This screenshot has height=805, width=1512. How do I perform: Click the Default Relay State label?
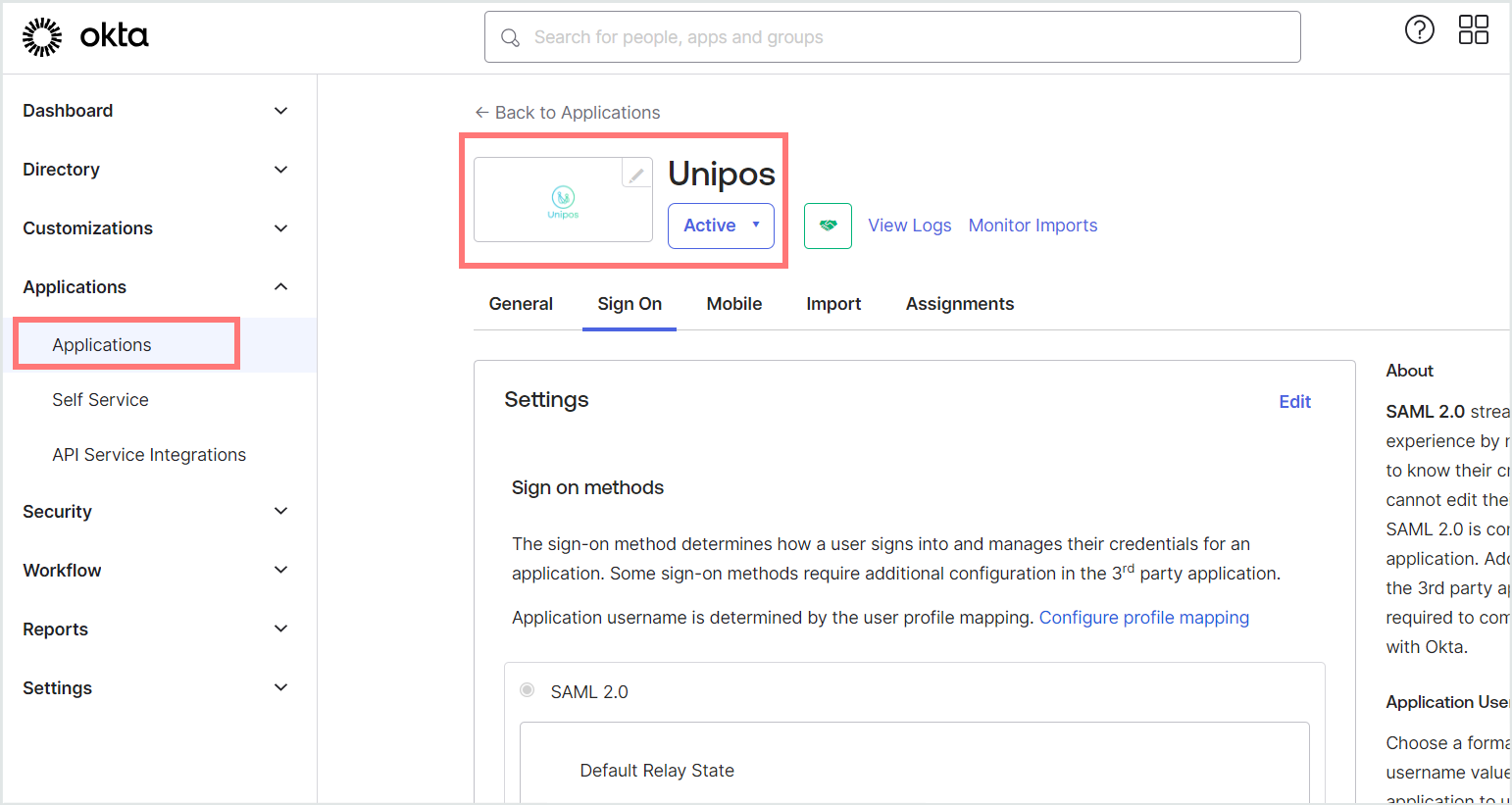point(657,771)
